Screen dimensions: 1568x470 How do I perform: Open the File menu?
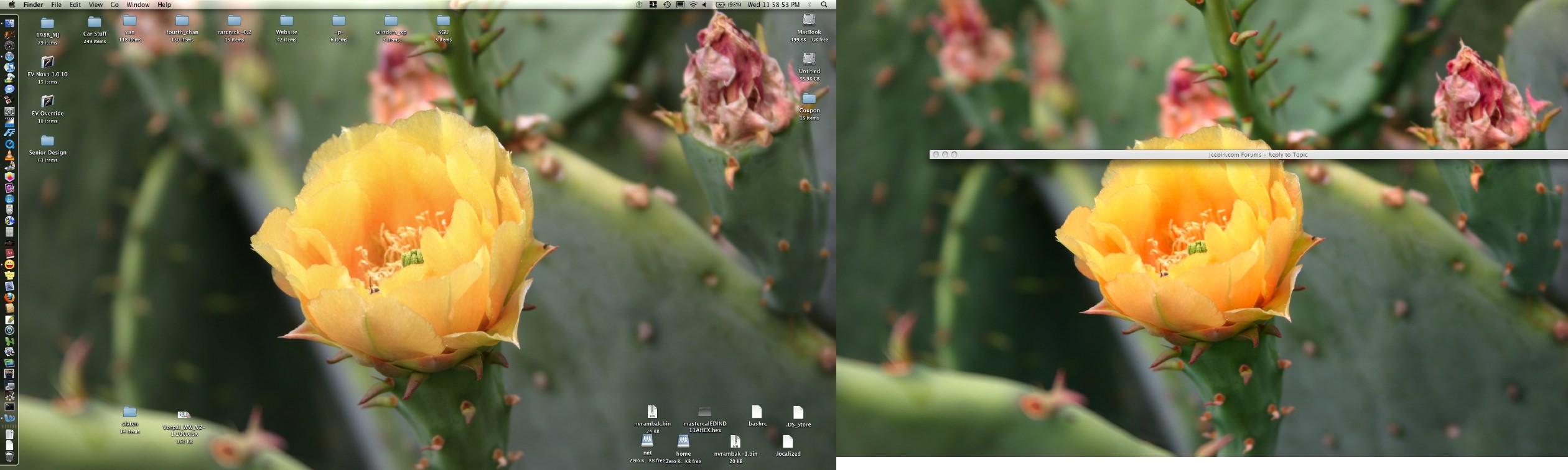(56, 4)
